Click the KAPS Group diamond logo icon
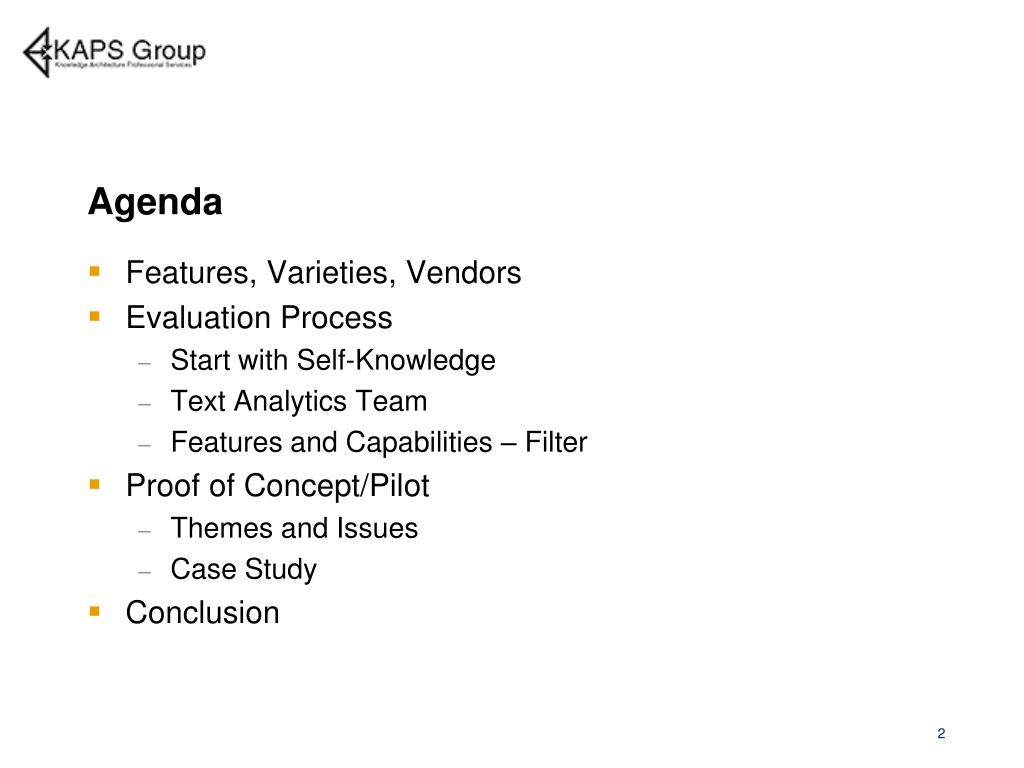 (38, 52)
